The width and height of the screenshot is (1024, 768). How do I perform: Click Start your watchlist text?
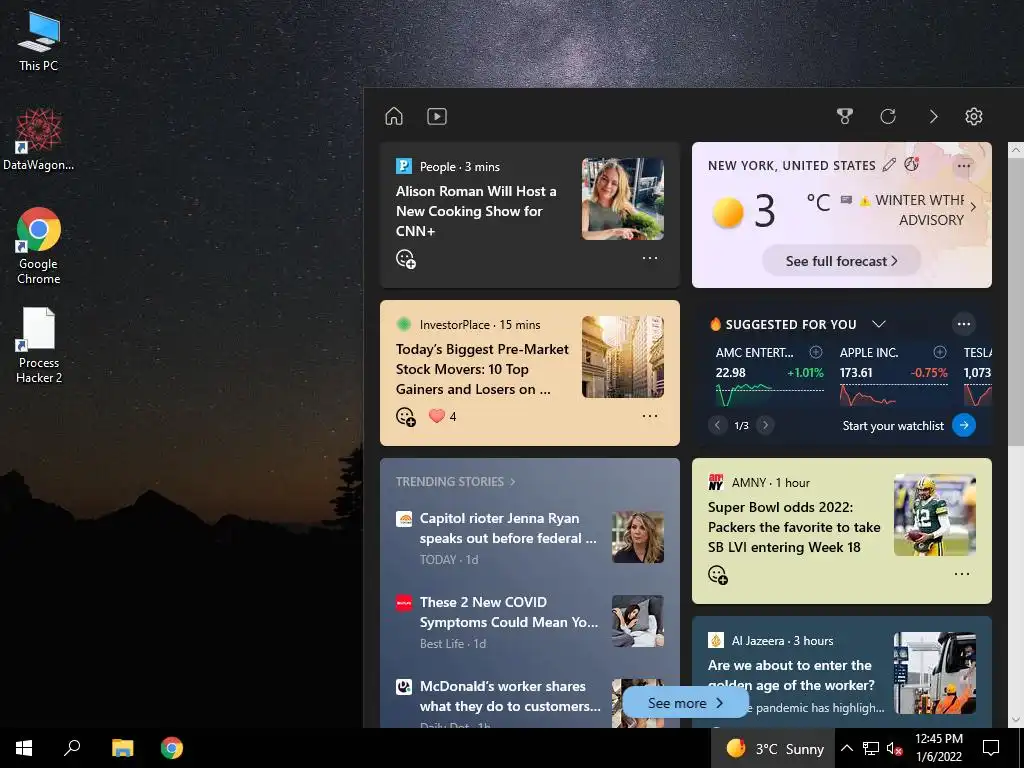coord(893,426)
